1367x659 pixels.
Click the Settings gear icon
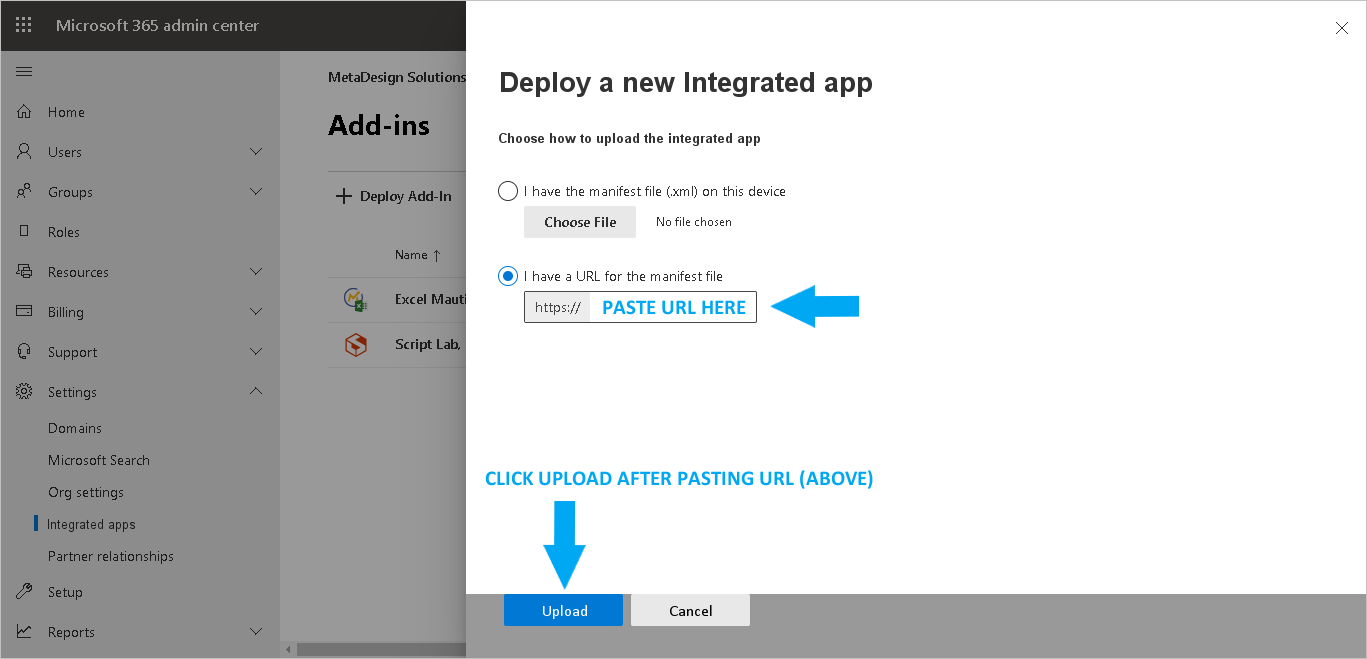[24, 392]
